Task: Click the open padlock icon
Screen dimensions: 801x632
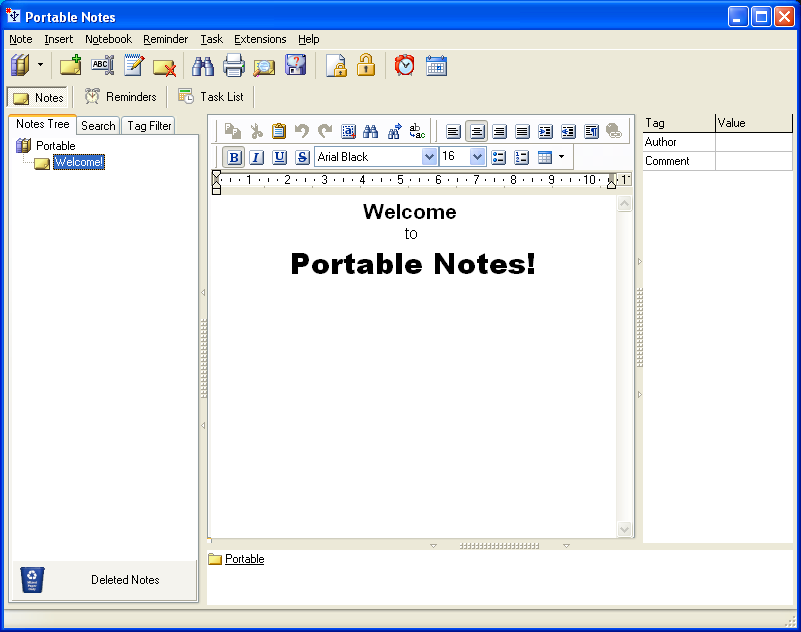Action: [x=366, y=65]
